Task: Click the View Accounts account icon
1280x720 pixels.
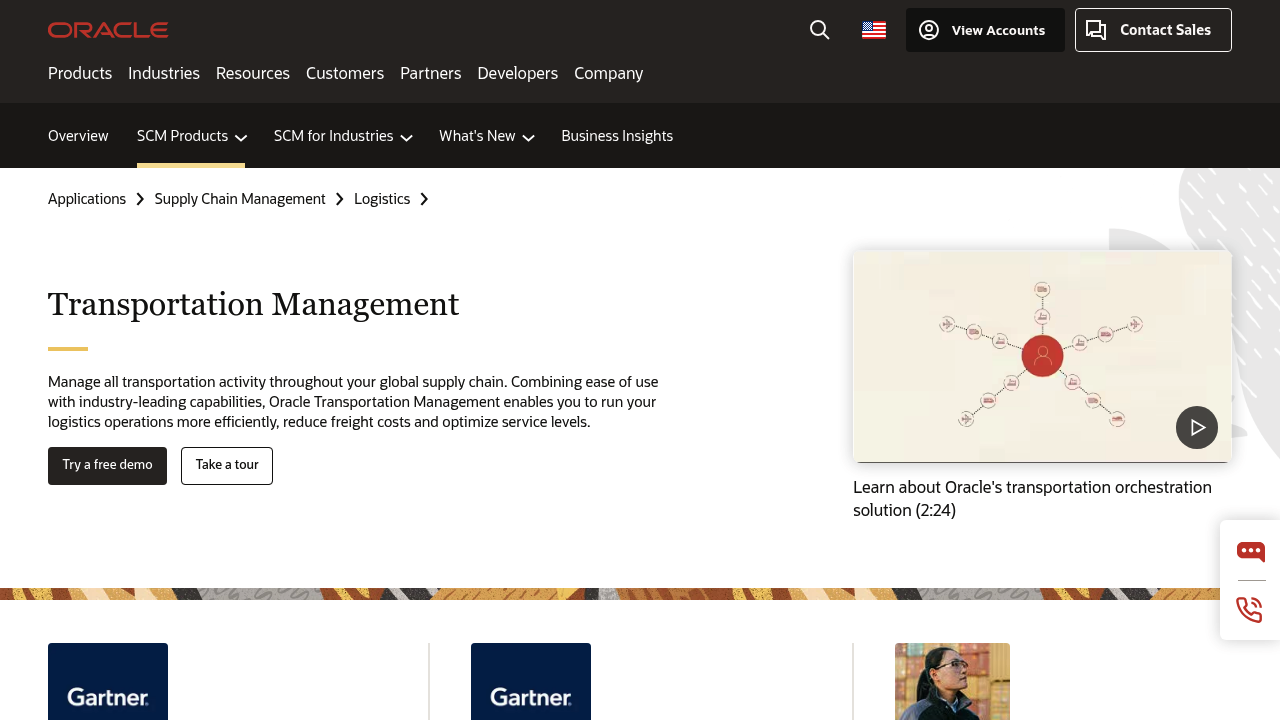Action: click(929, 29)
